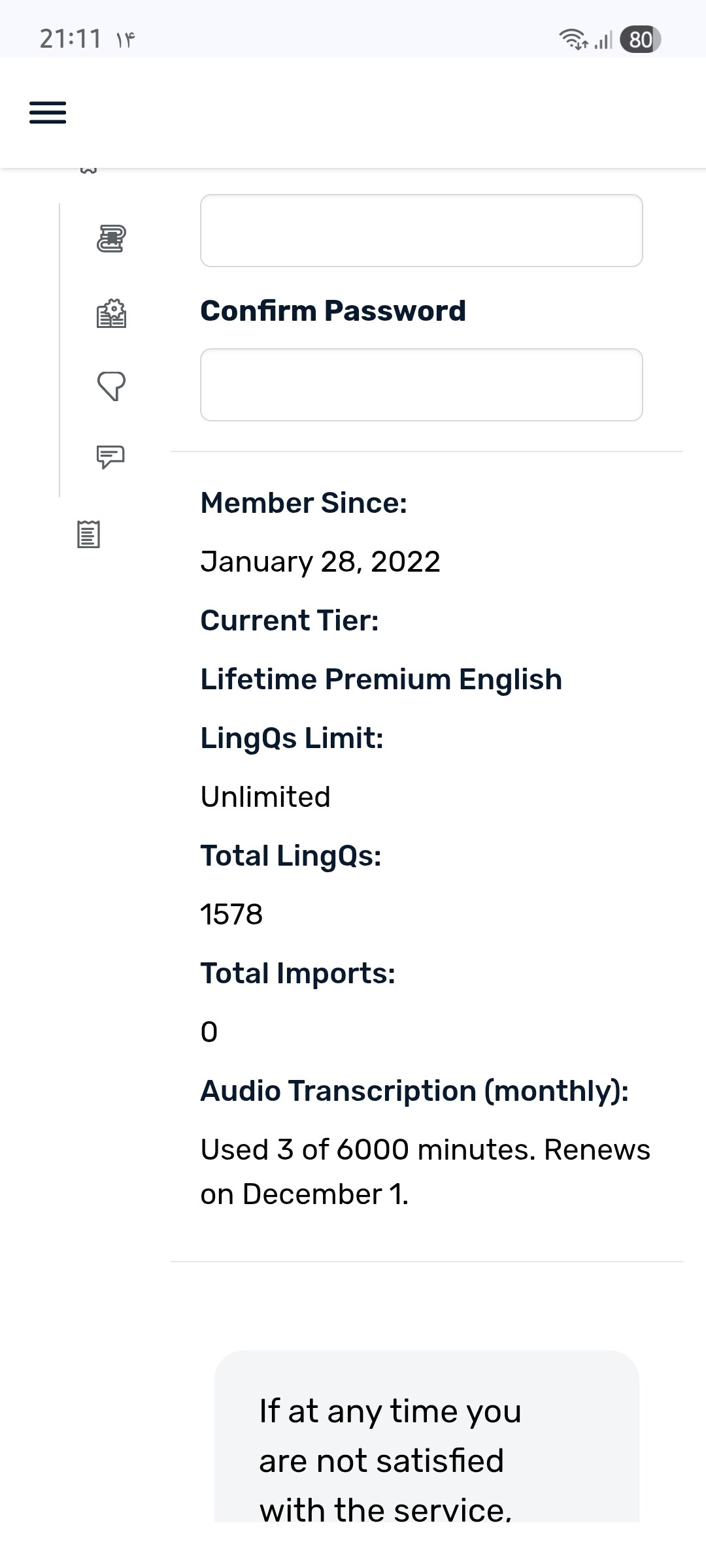
Task: Tap the cellular signal strength icon
Action: [x=603, y=40]
